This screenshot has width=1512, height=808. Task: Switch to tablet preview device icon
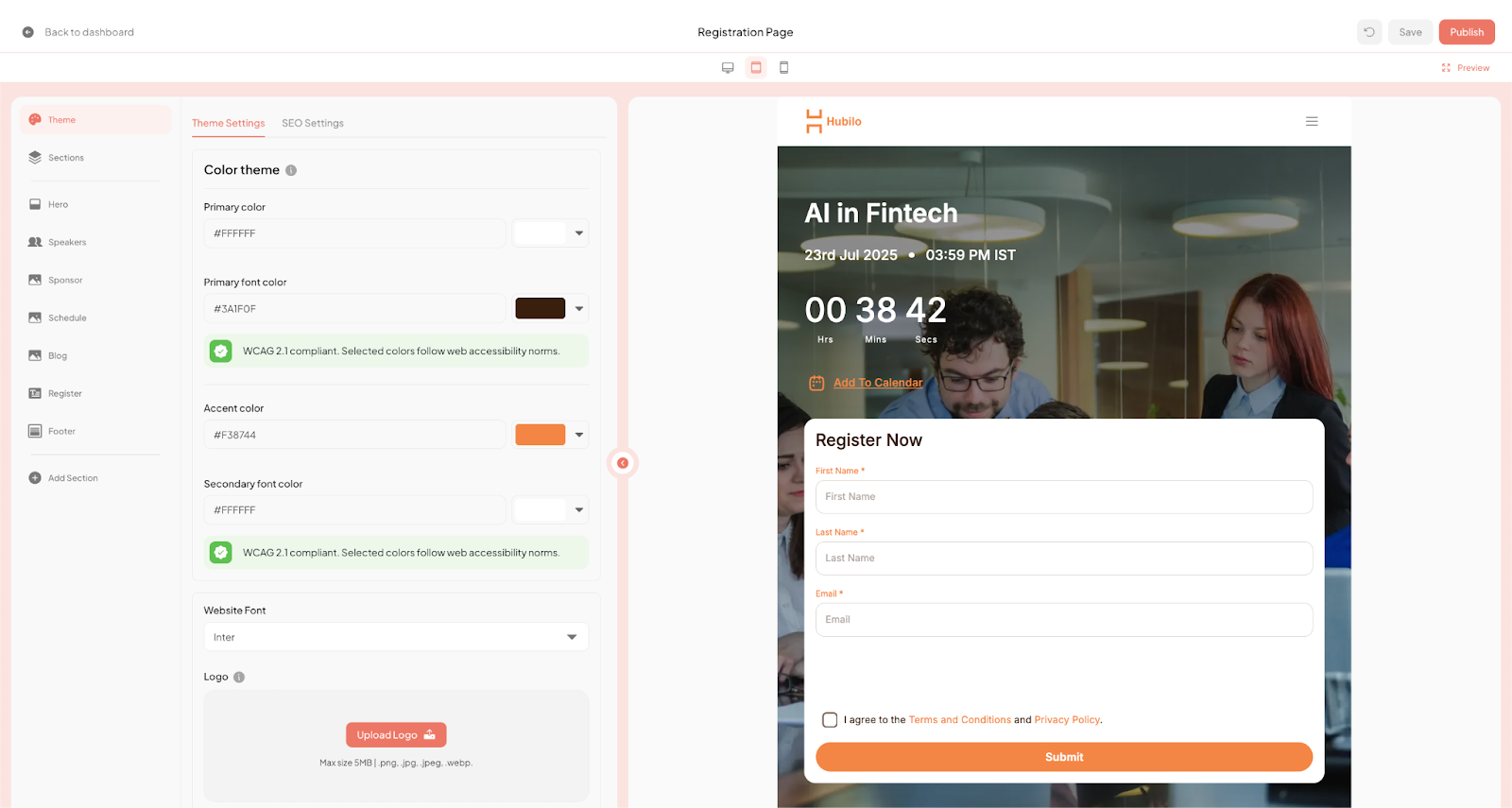click(x=756, y=68)
